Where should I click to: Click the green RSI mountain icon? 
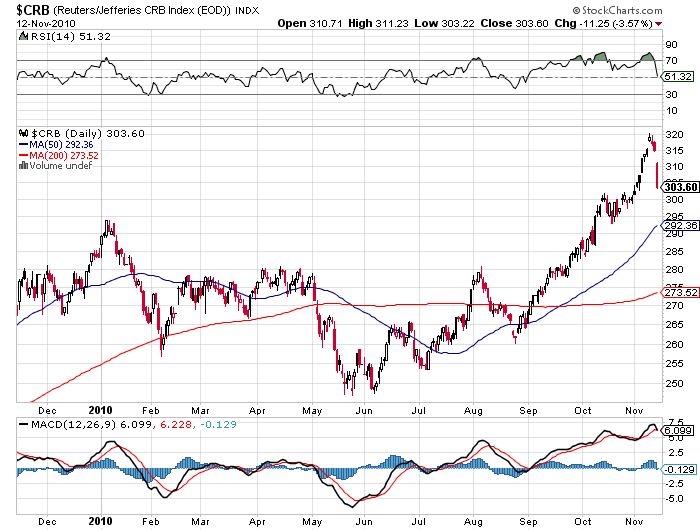click(23, 36)
